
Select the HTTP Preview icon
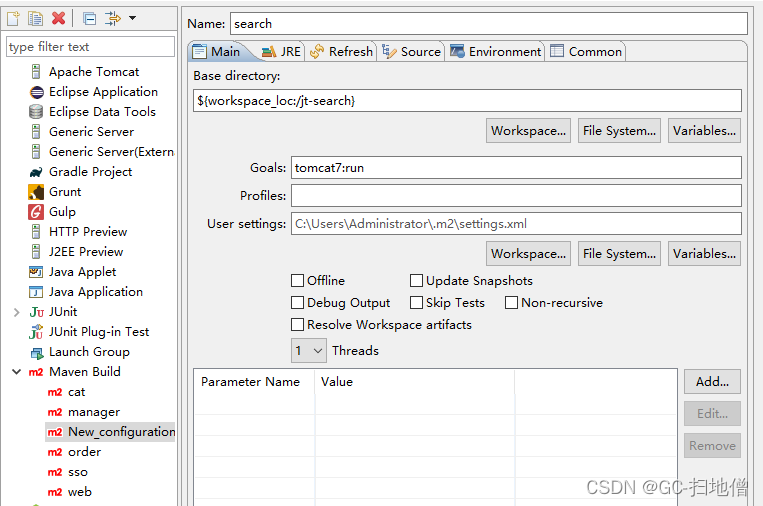[36, 232]
